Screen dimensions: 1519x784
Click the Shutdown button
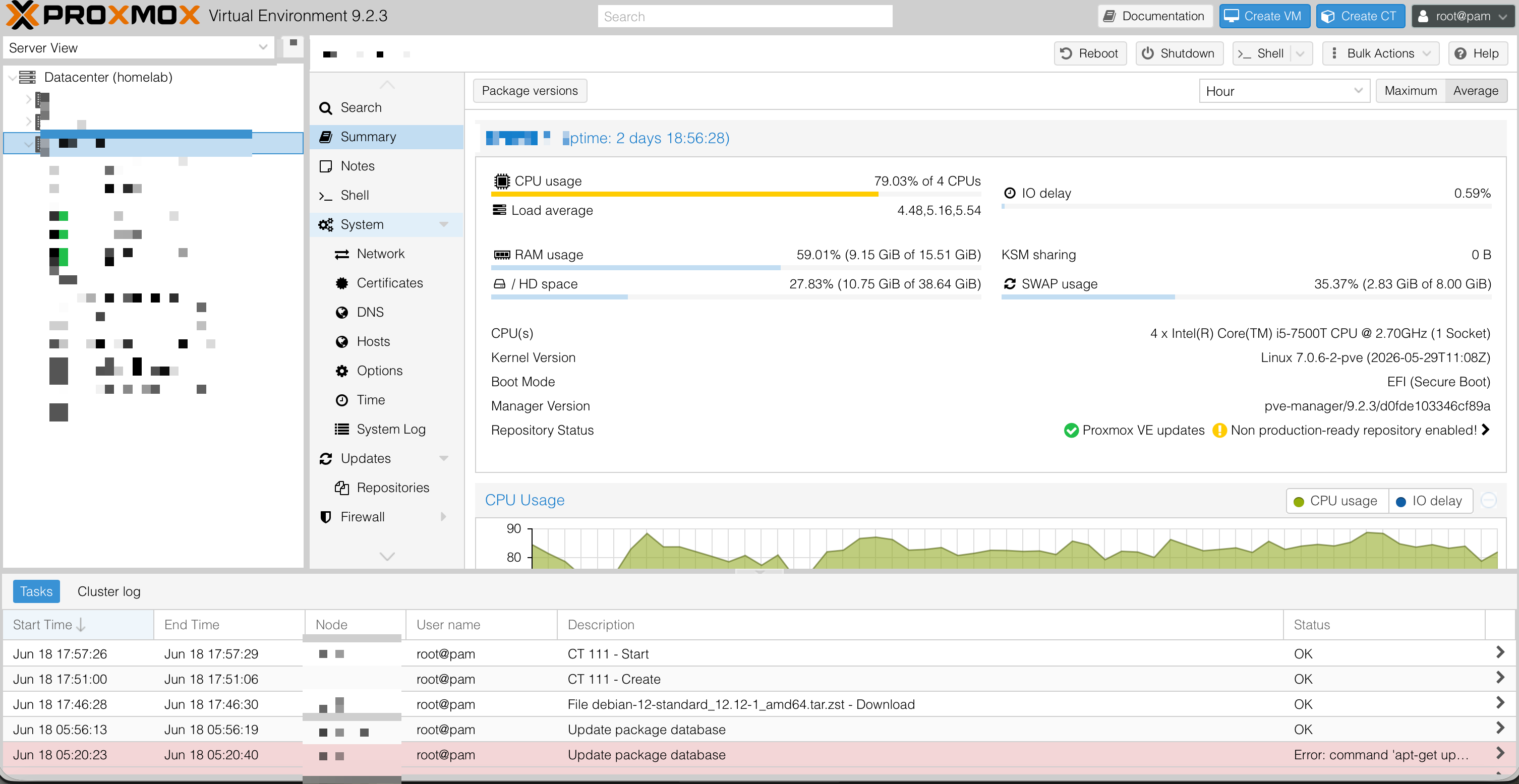tap(1179, 53)
